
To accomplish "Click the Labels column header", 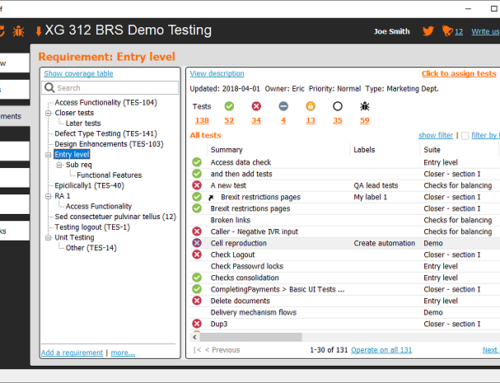I will [x=364, y=150].
